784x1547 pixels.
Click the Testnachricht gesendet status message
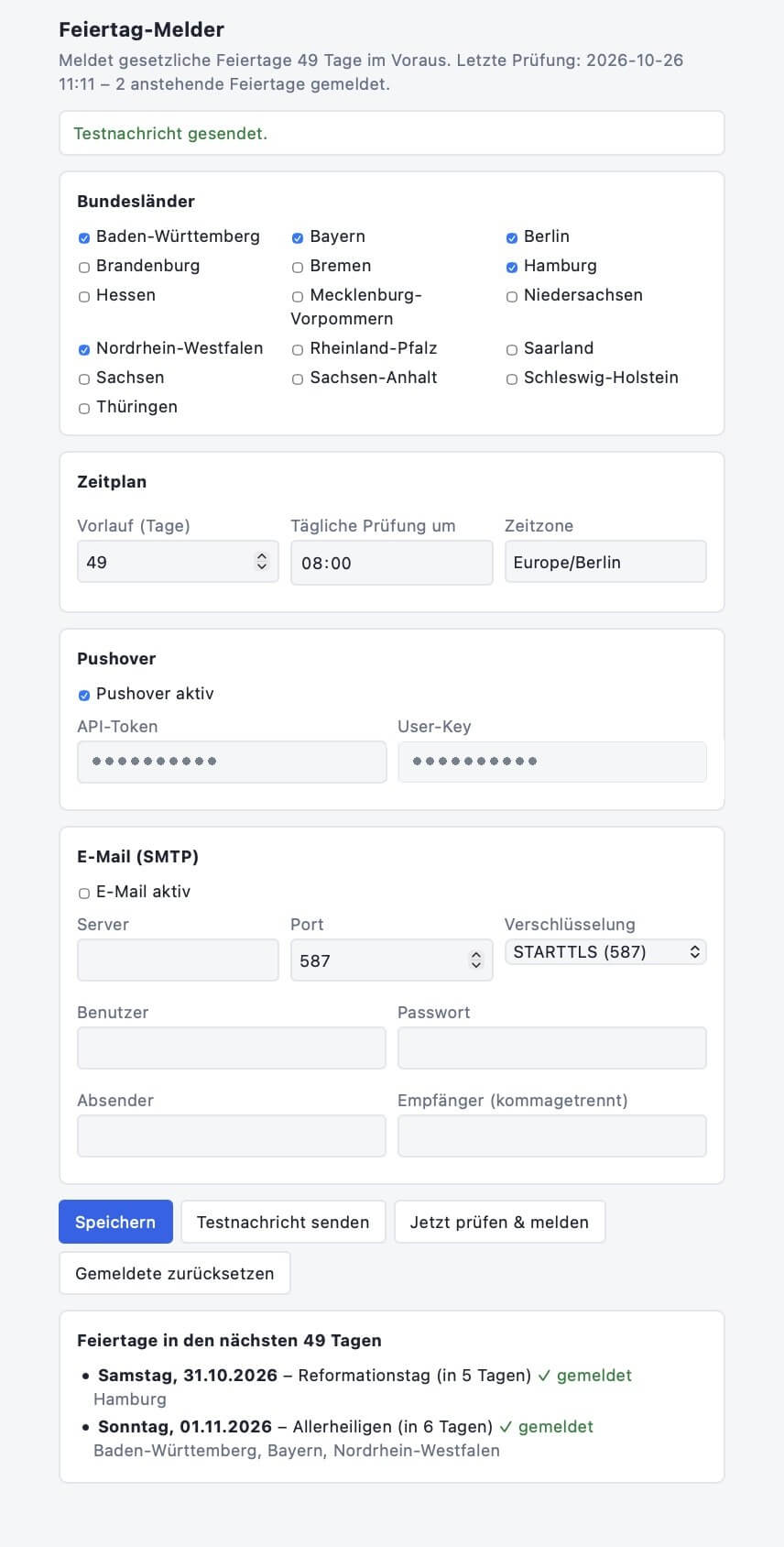(x=392, y=134)
